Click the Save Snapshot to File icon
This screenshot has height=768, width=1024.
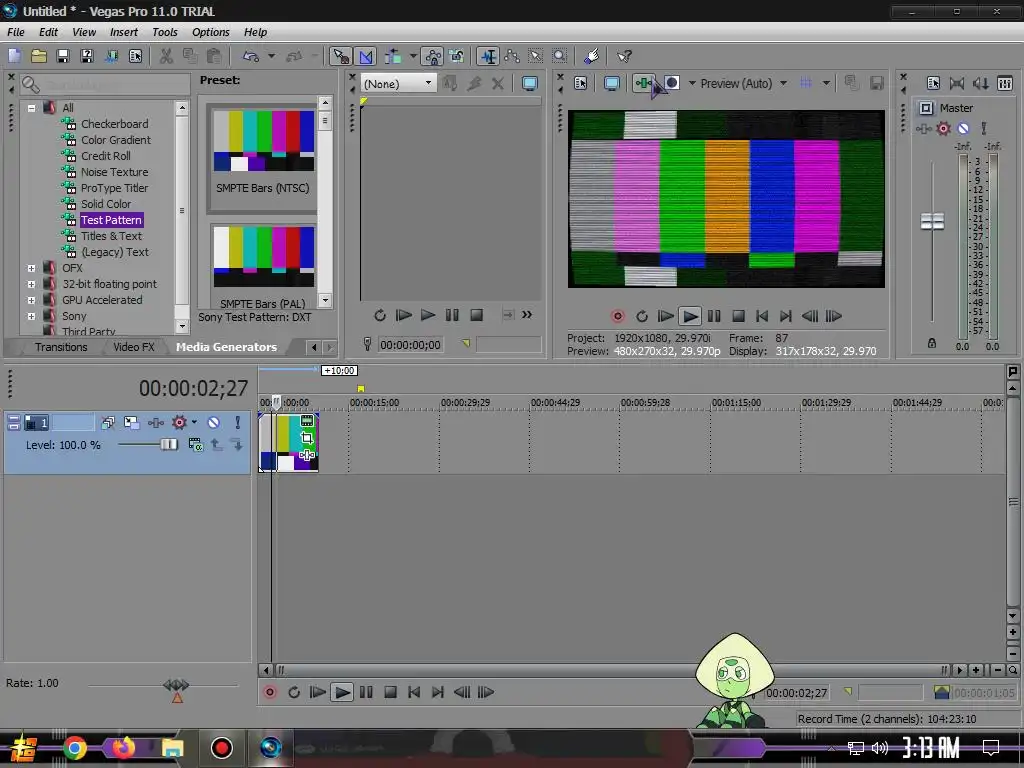876,83
